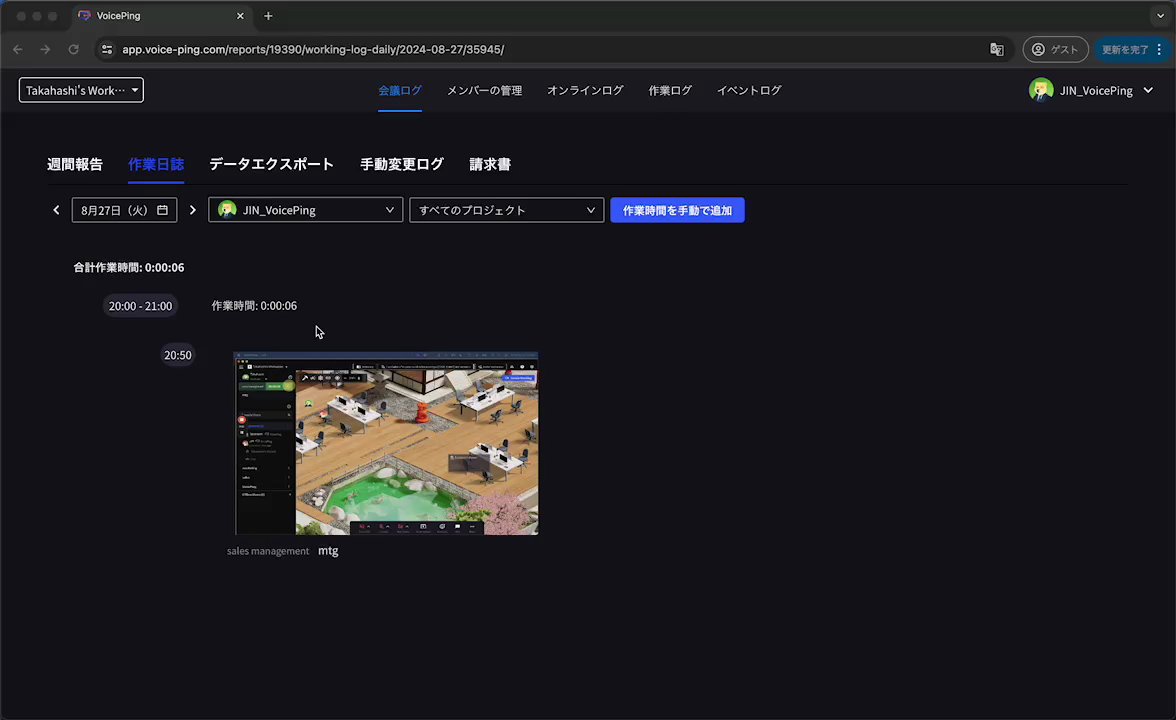The image size is (1176, 720).
Task: Open the calendar icon in date field
Action: click(163, 210)
